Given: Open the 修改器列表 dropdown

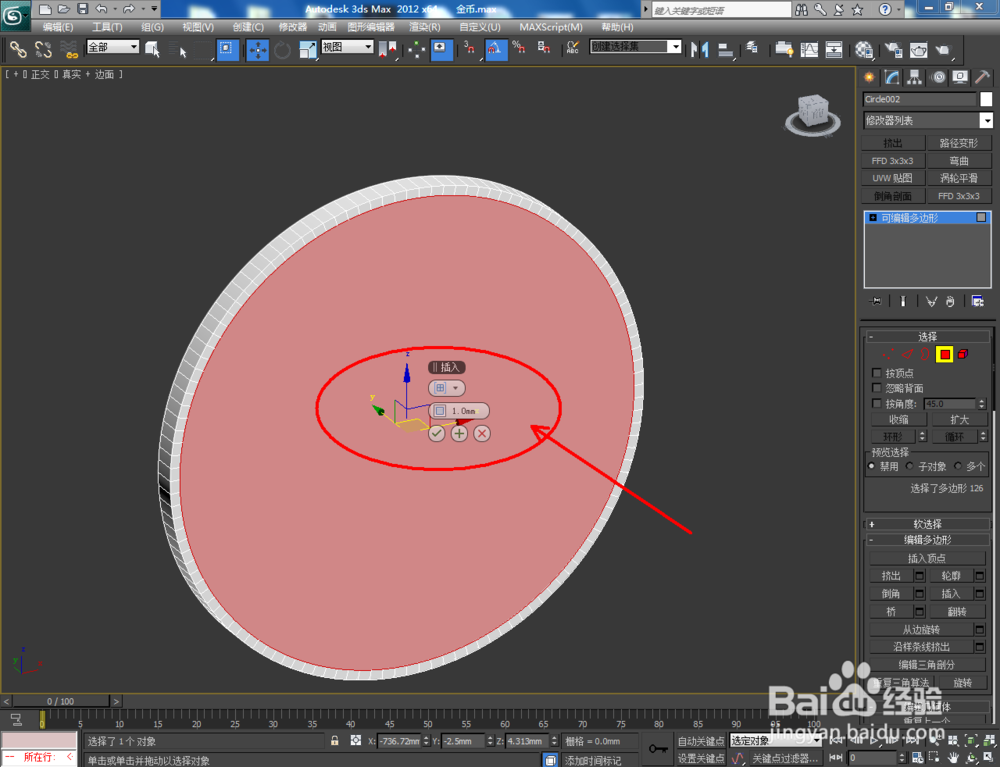Looking at the screenshot, I should tap(927, 121).
